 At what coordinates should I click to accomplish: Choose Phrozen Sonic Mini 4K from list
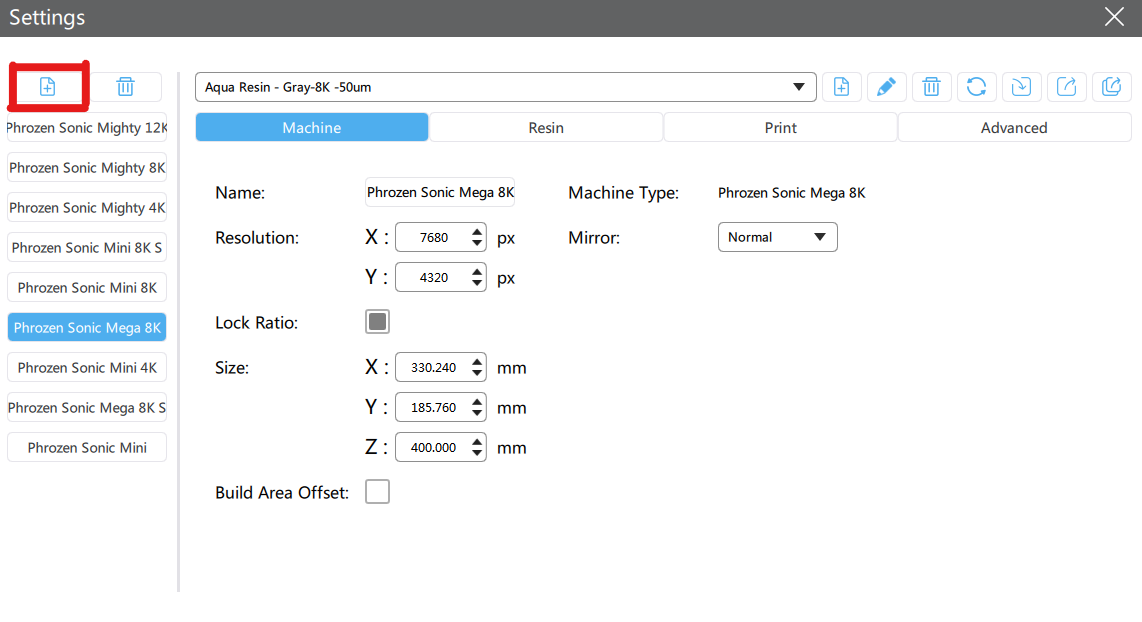pos(87,368)
